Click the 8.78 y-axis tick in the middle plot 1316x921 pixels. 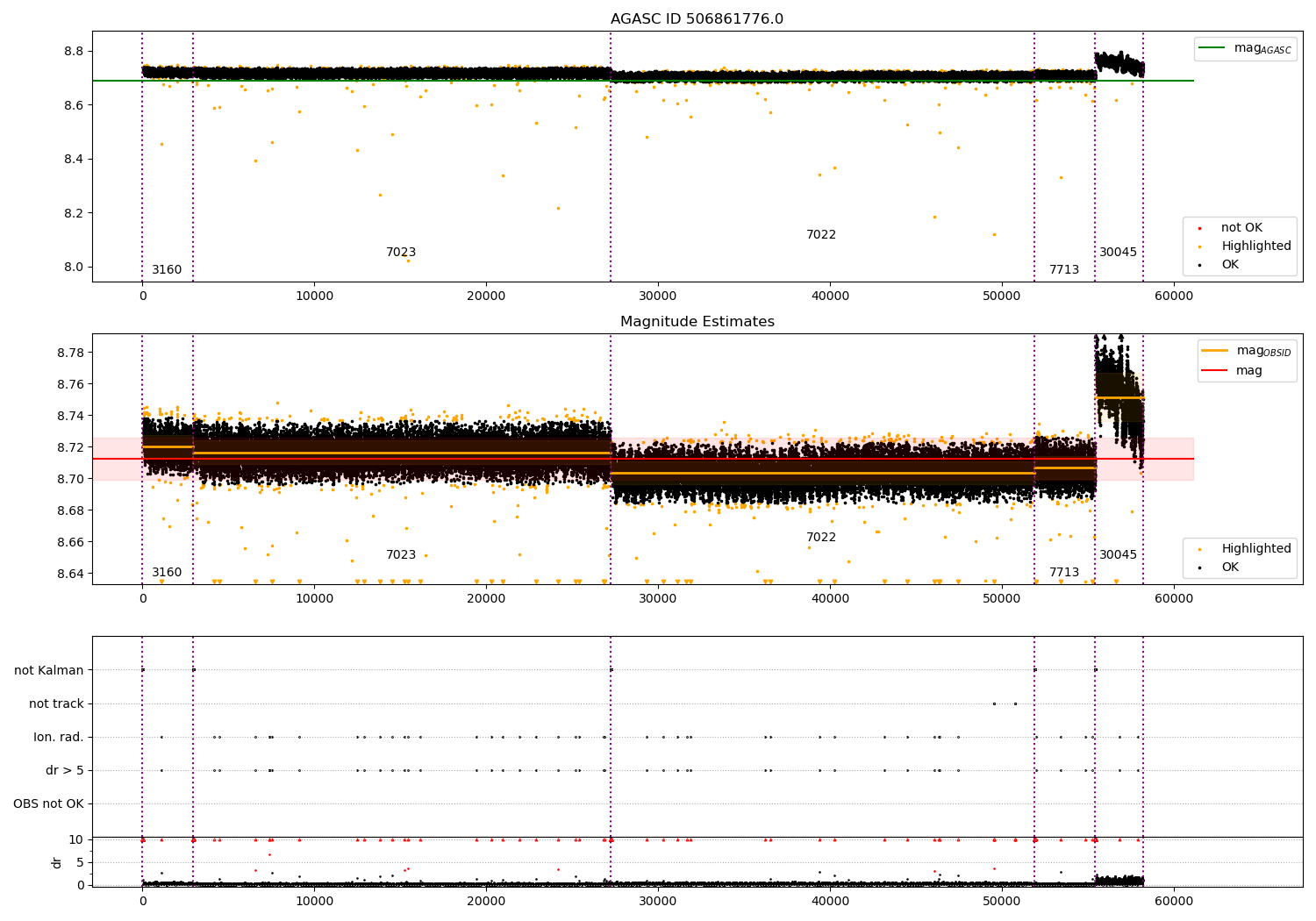71,353
